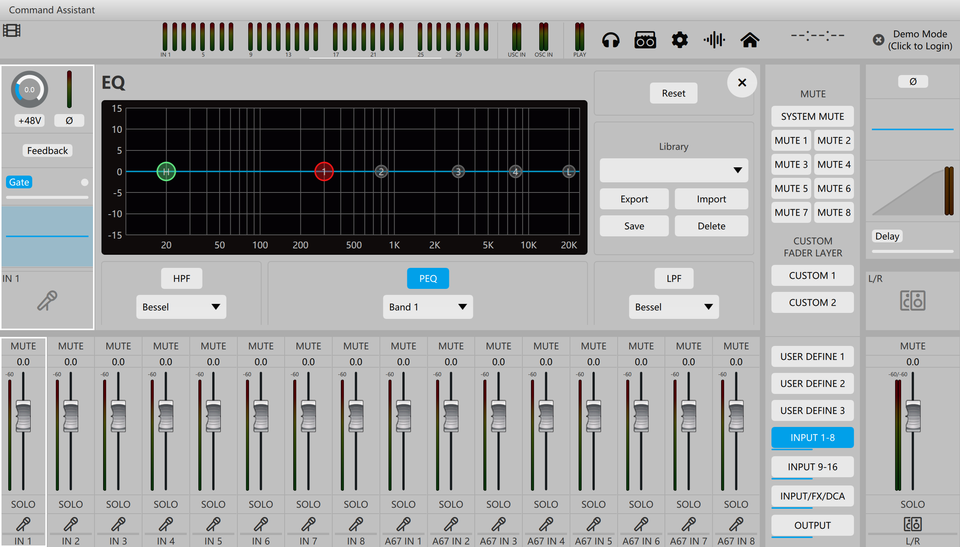
Task: Toggle +48V phantom power
Action: 29,121
